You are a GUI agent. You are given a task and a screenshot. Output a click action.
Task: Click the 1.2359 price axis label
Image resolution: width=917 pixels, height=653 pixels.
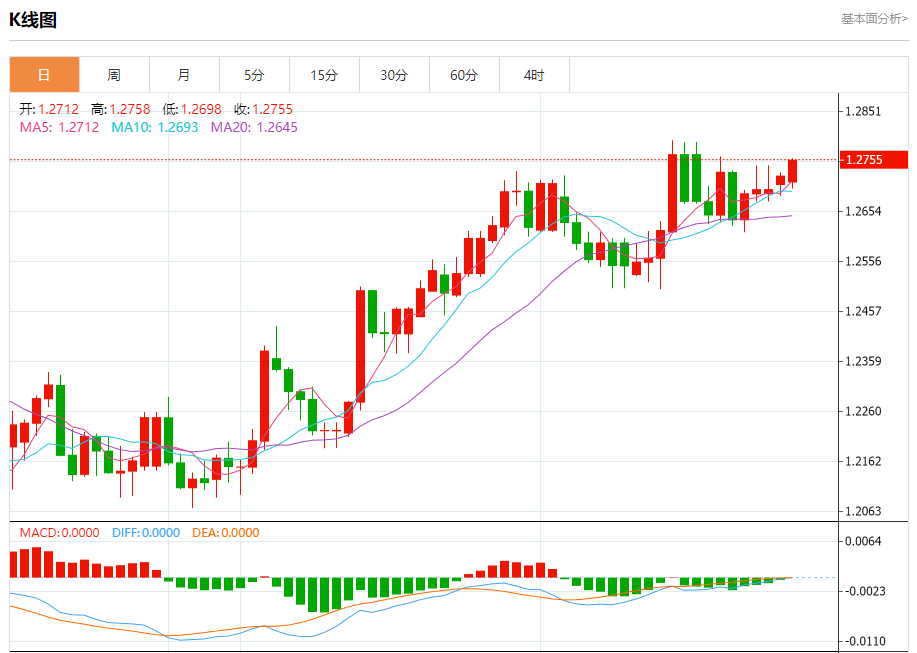click(863, 361)
